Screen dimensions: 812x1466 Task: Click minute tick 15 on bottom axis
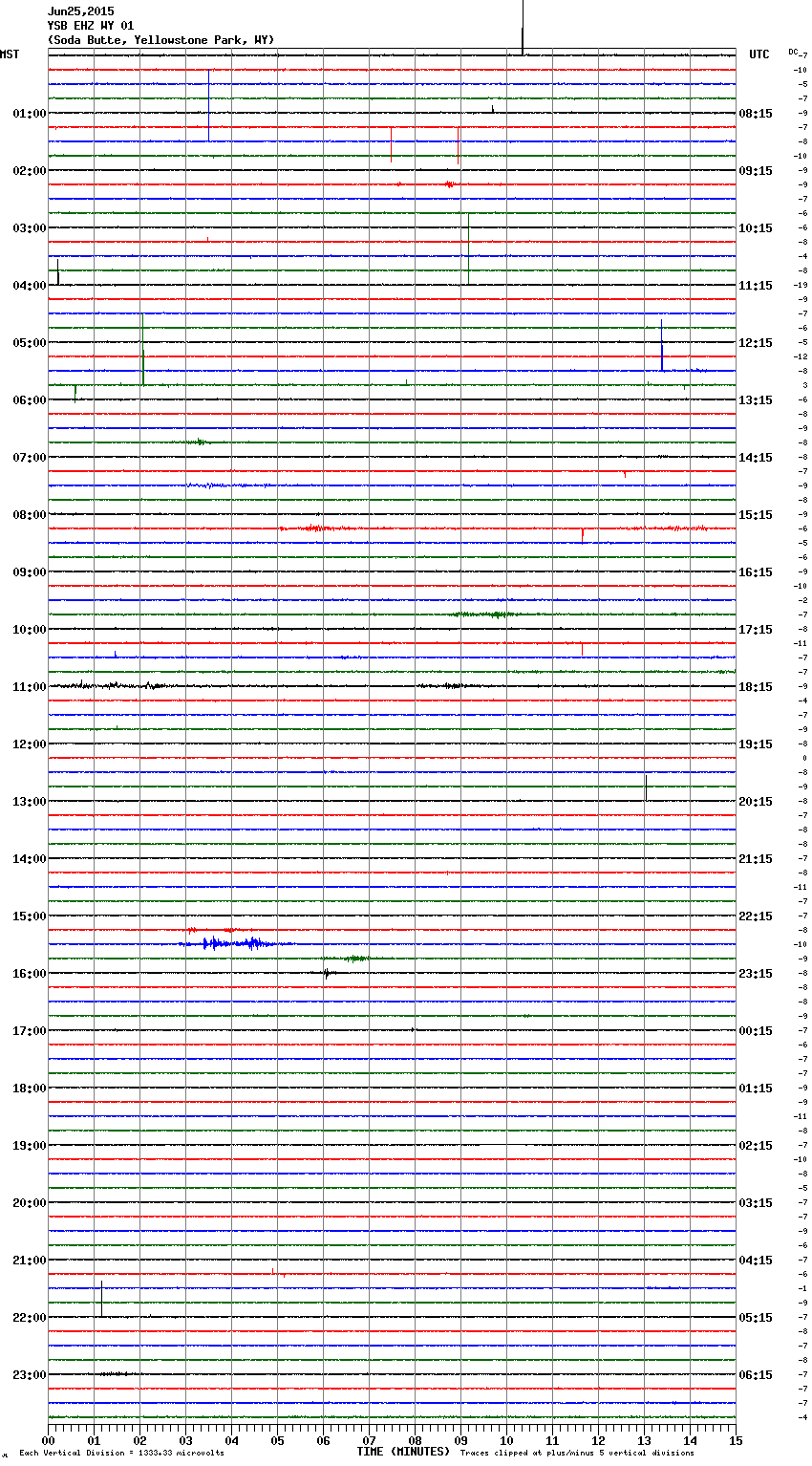736,1440
